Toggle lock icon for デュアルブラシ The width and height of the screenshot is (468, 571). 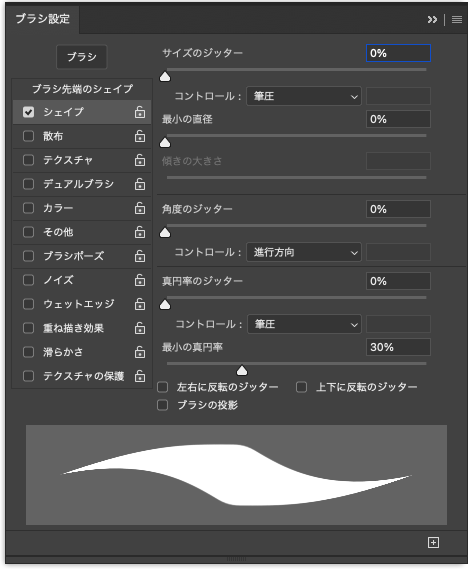point(140,184)
